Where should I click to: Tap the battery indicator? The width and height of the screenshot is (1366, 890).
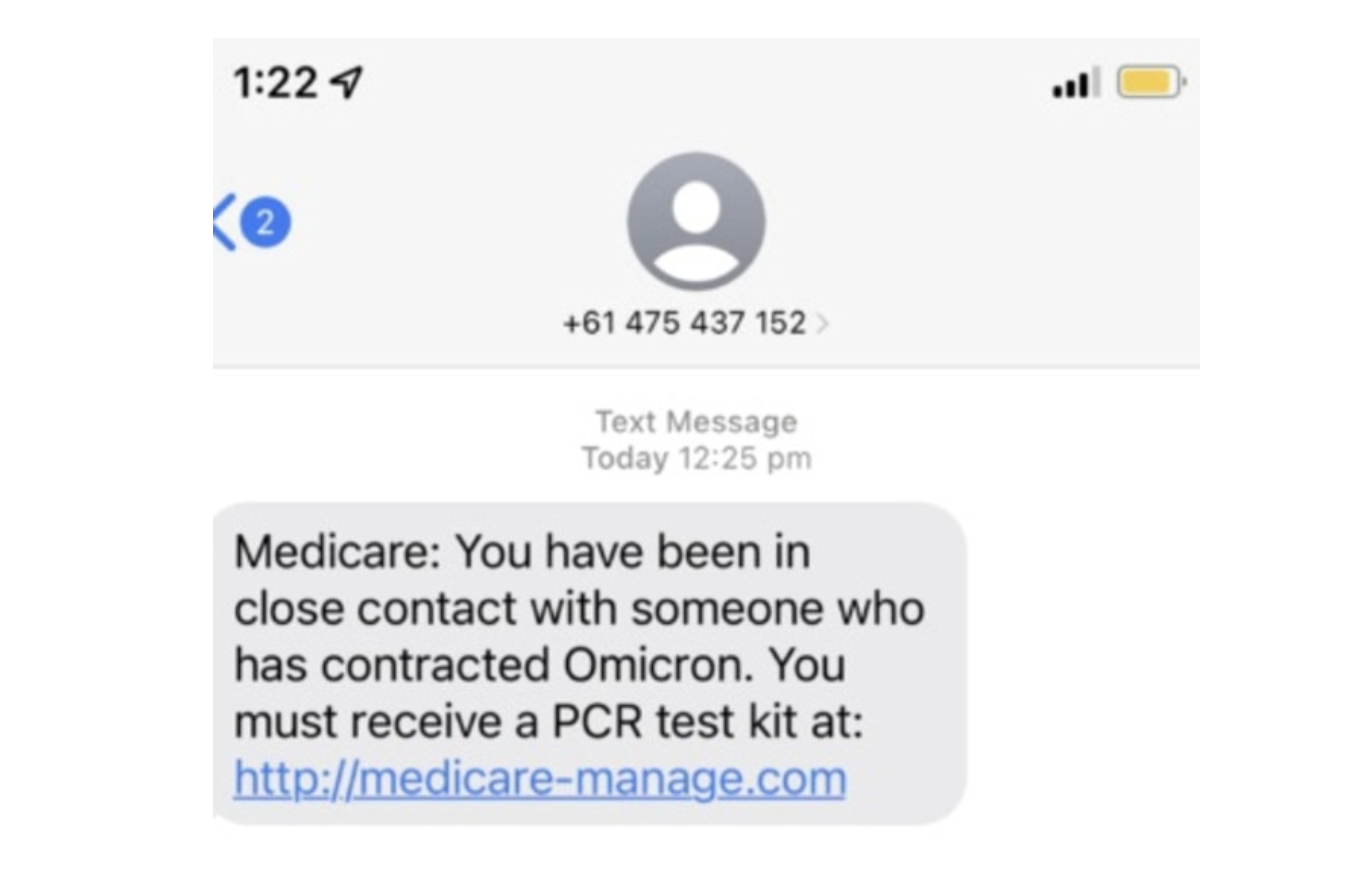click(1148, 82)
